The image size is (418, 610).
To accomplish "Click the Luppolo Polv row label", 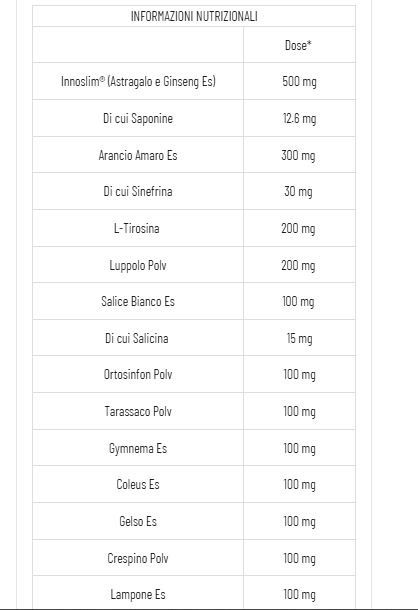I will 138,265.
